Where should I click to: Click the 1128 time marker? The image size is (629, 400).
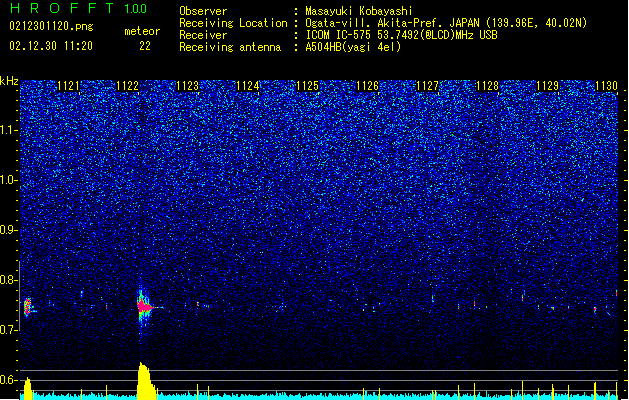coord(487,86)
